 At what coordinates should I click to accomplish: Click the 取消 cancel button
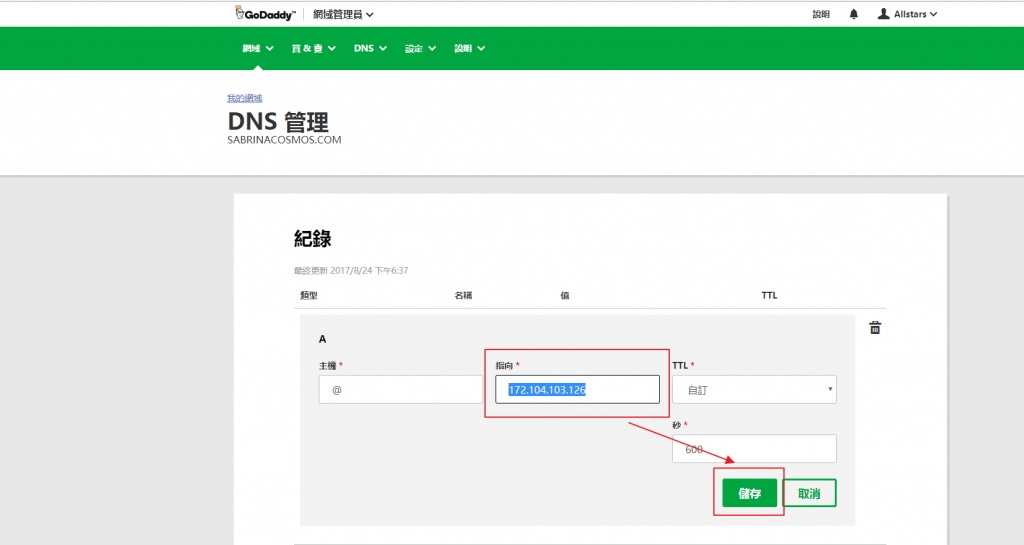pos(809,493)
